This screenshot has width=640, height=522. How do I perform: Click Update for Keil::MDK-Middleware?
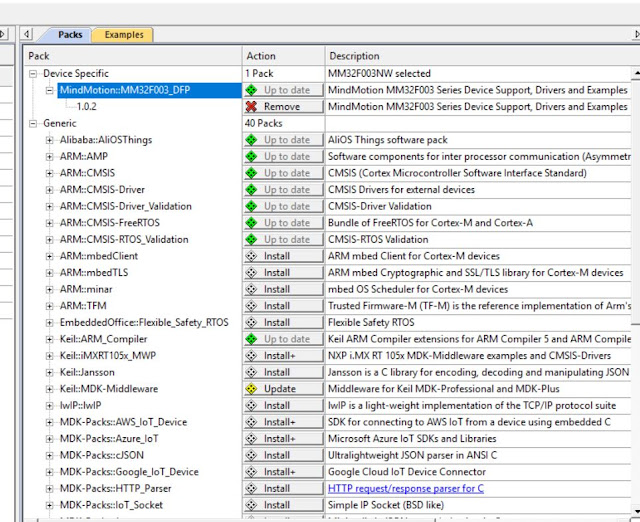pos(283,389)
